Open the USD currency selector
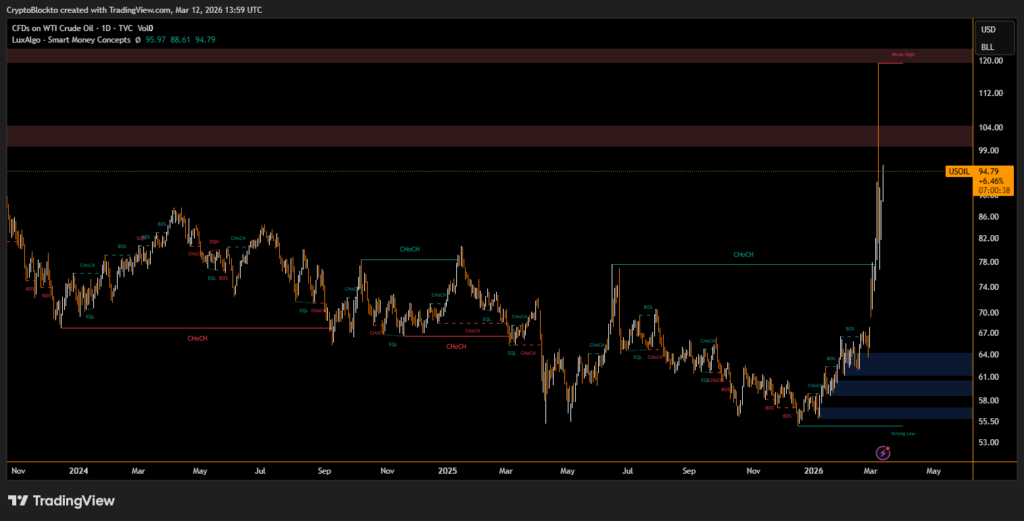1024x521 pixels. [988, 29]
